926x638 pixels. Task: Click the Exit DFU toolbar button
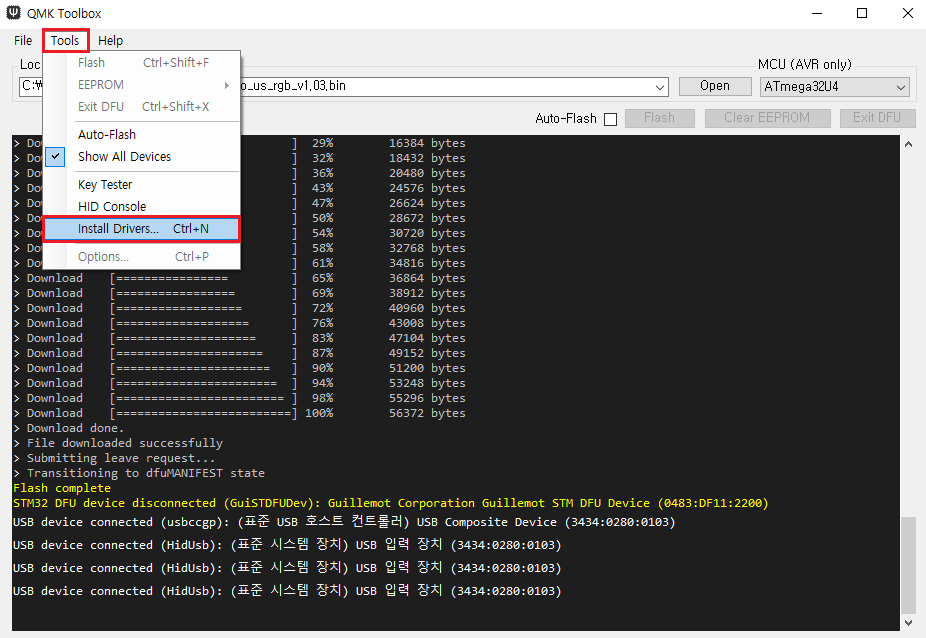click(877, 118)
